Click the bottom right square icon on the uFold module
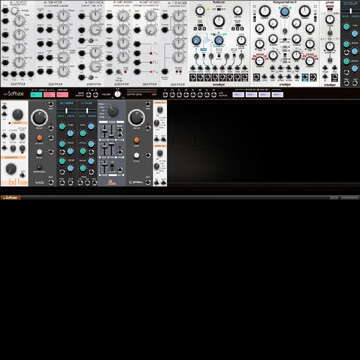This screenshot has height=360, width=360. click(x=335, y=78)
